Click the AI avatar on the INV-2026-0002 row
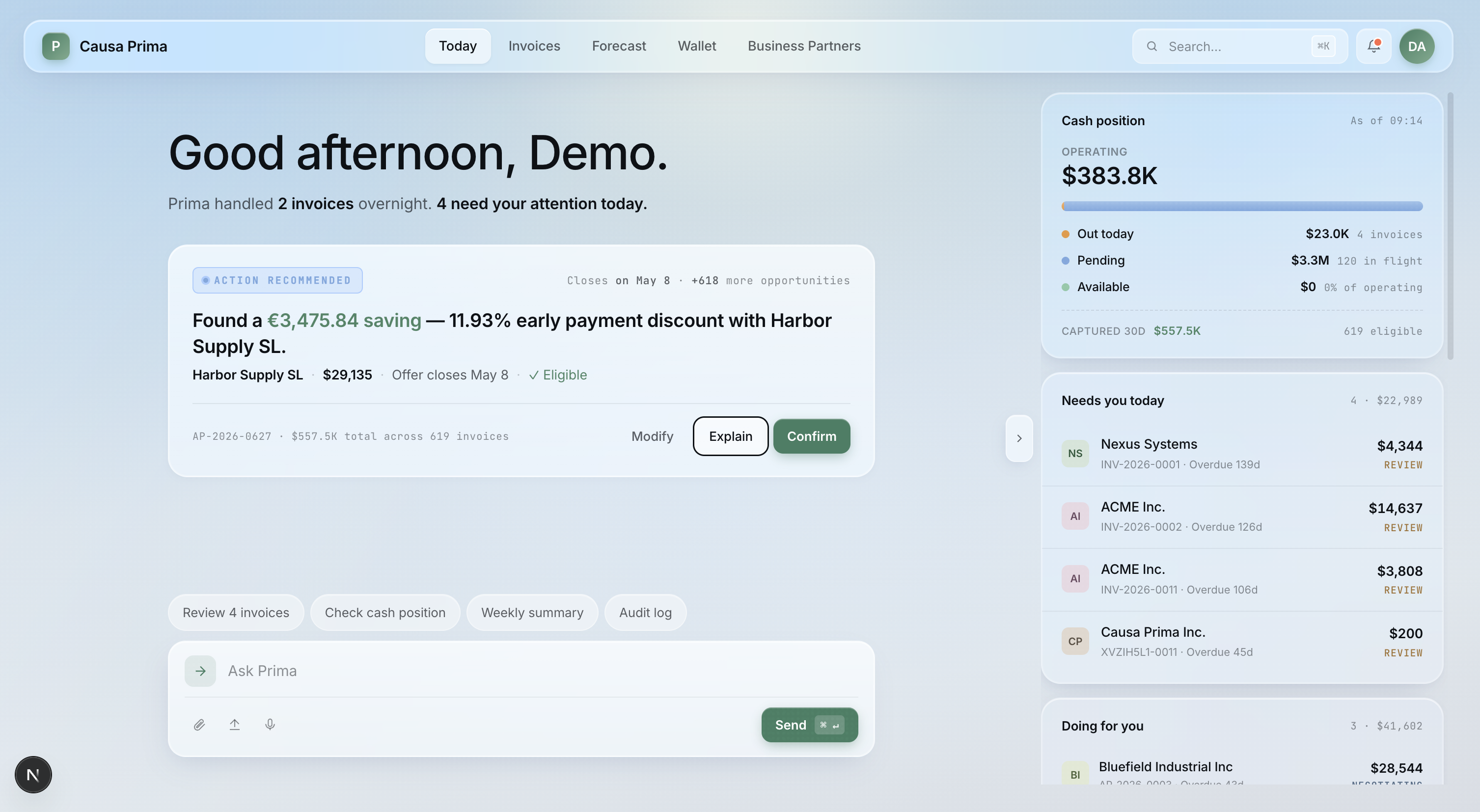Image resolution: width=1480 pixels, height=812 pixels. pyautogui.click(x=1075, y=516)
